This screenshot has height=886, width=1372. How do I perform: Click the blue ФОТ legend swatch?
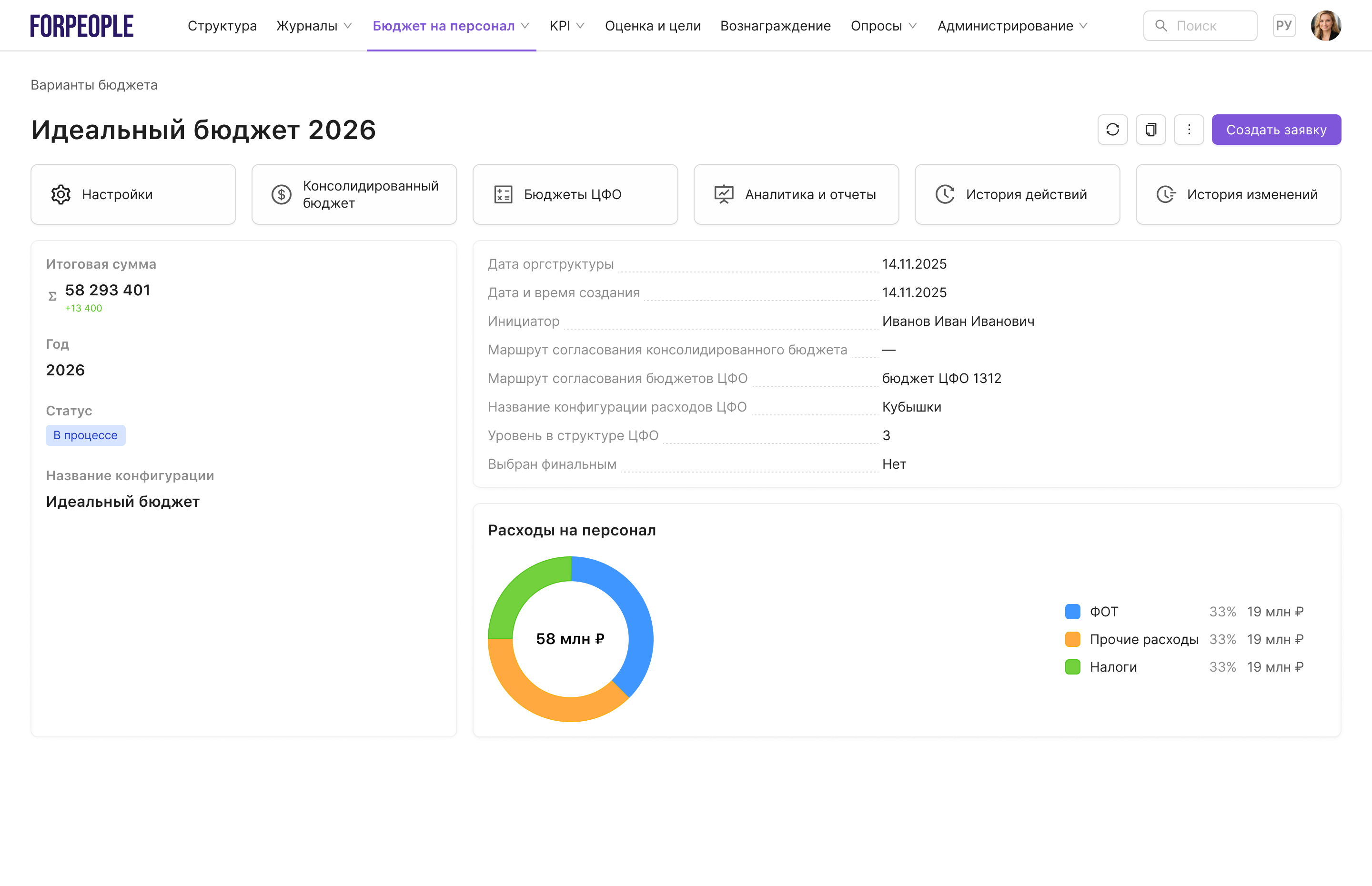(1072, 612)
